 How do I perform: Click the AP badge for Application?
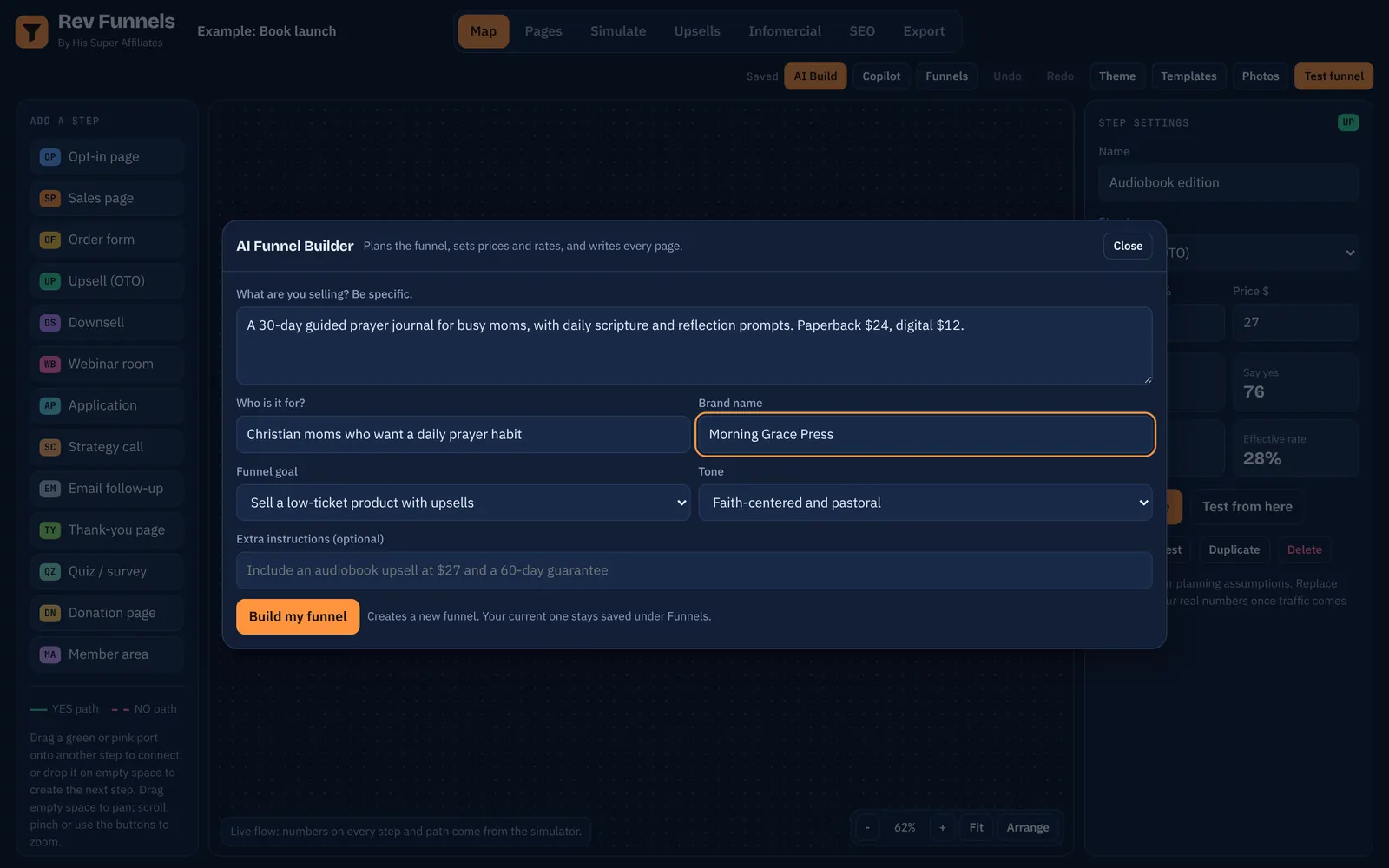click(x=50, y=405)
